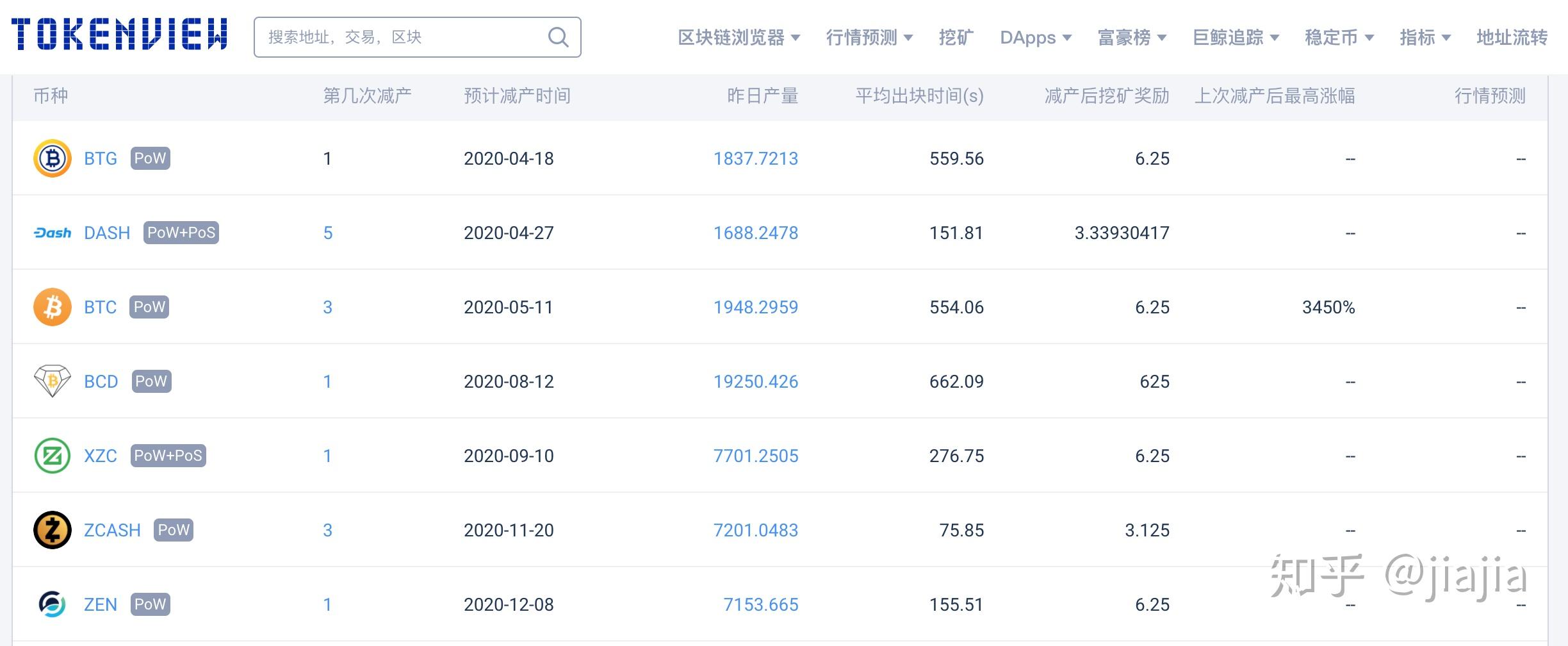This screenshot has width=1568, height=646.
Task: Click the ZCASH coin icon
Action: pyautogui.click(x=52, y=530)
